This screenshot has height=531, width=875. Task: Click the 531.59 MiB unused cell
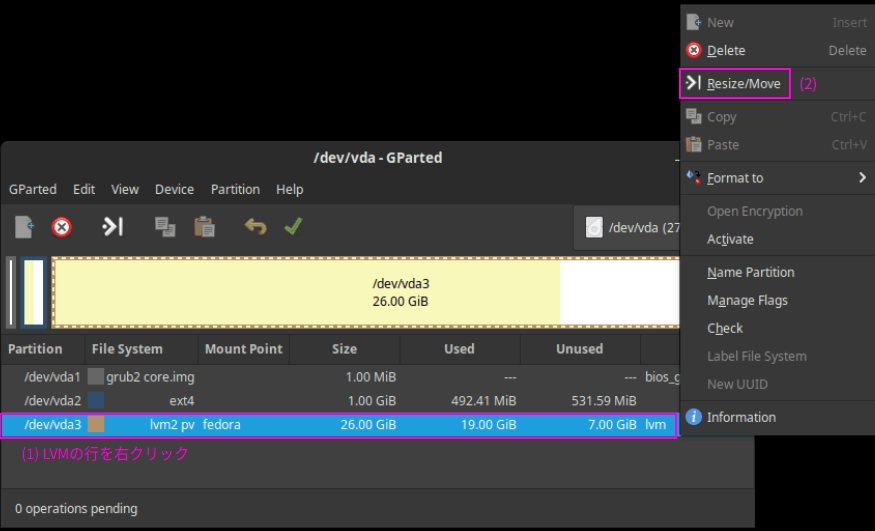604,400
